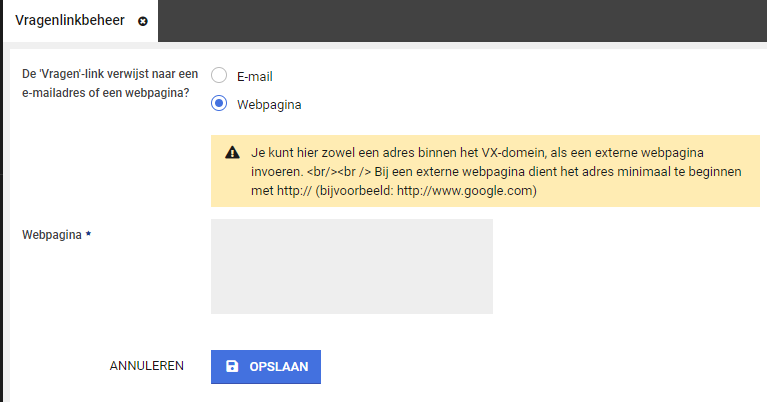
Task: Click the Webpagina radio option label
Action: point(269,104)
